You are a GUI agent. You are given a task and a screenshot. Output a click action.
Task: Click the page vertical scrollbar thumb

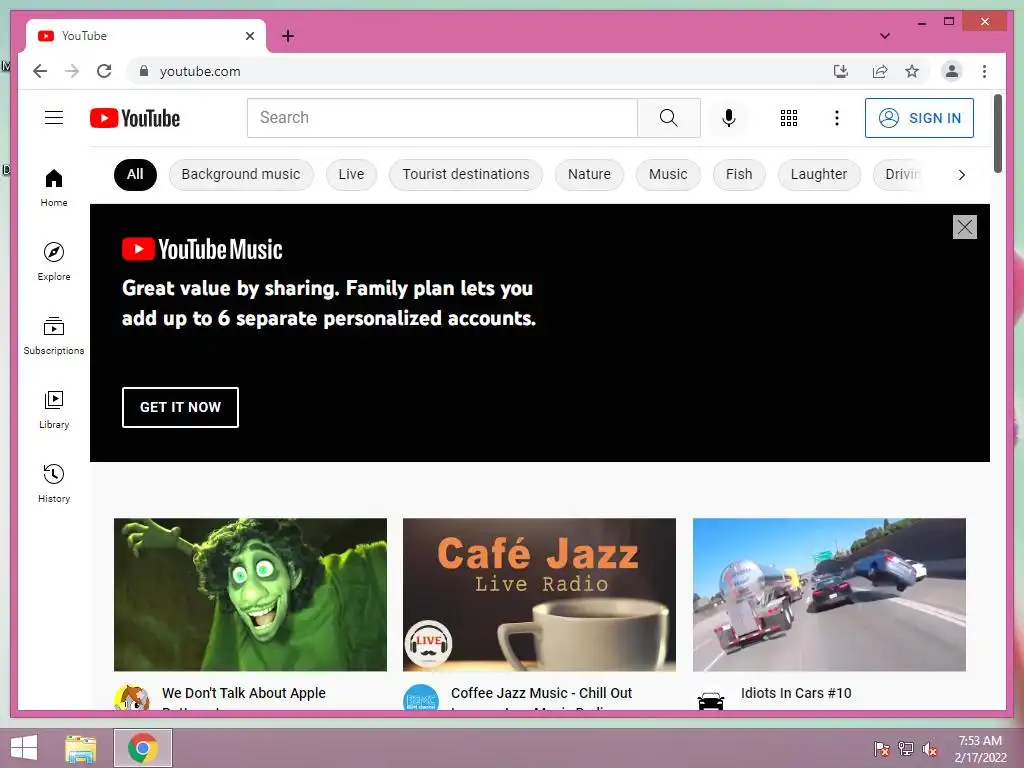click(x=997, y=134)
